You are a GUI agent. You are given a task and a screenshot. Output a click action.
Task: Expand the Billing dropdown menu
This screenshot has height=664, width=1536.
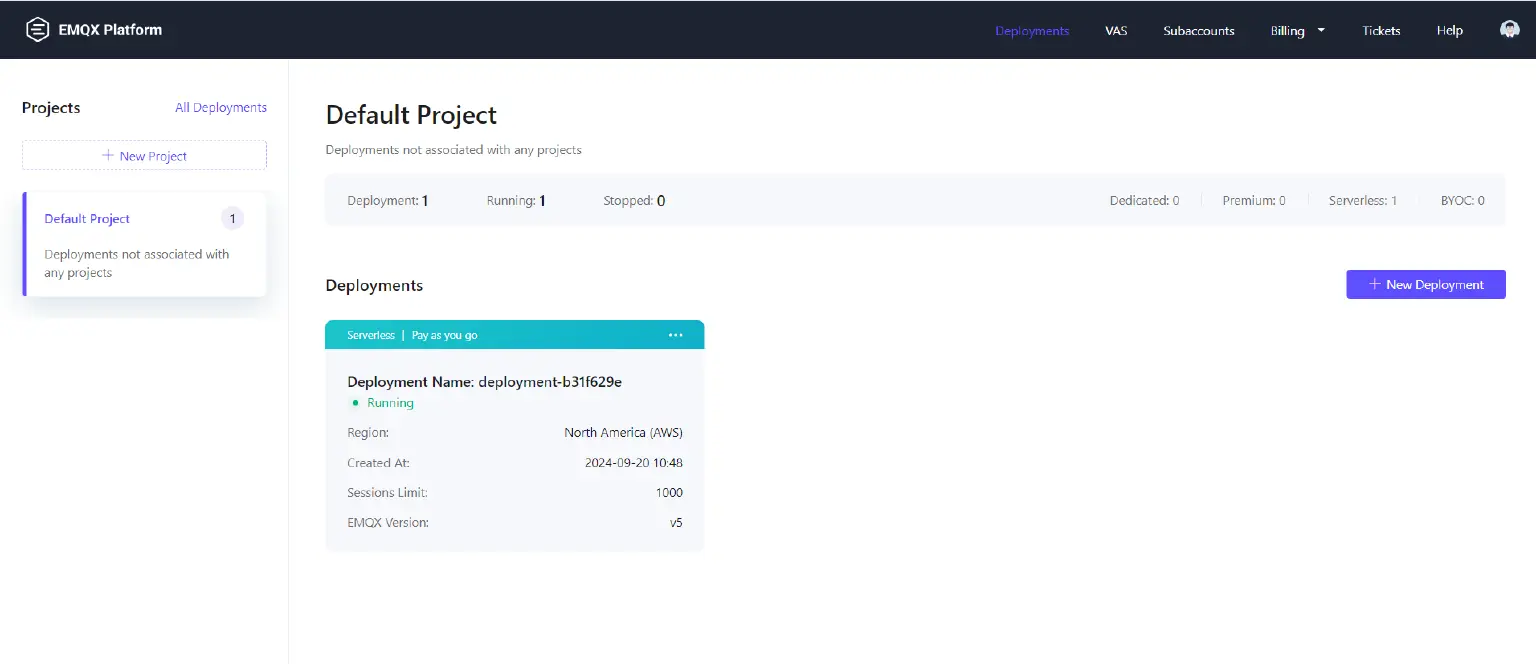point(1288,30)
